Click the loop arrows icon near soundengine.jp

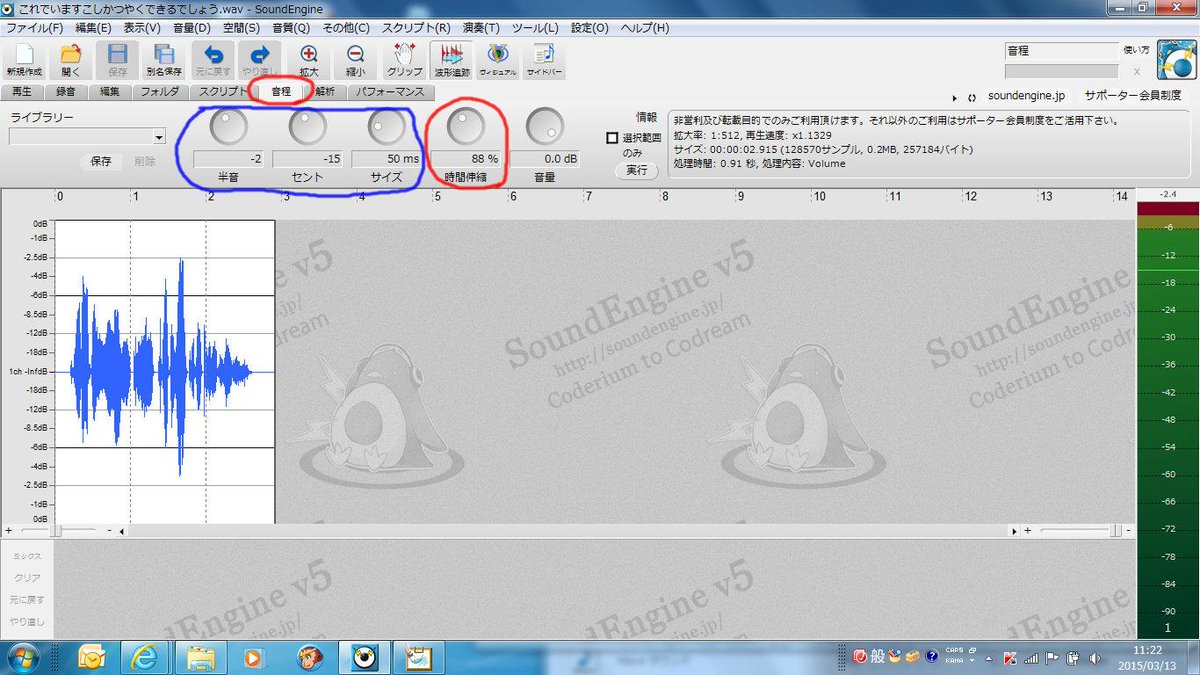pos(972,98)
